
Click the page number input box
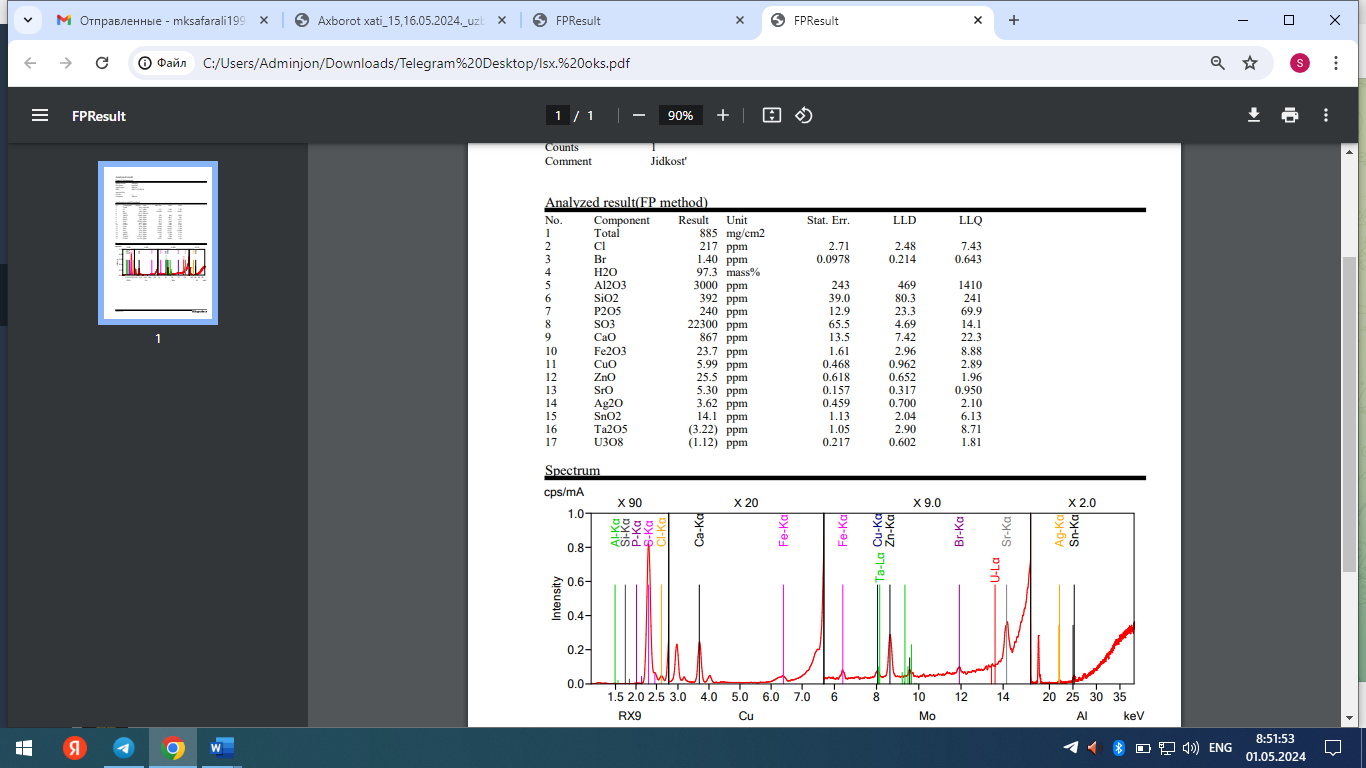558,115
